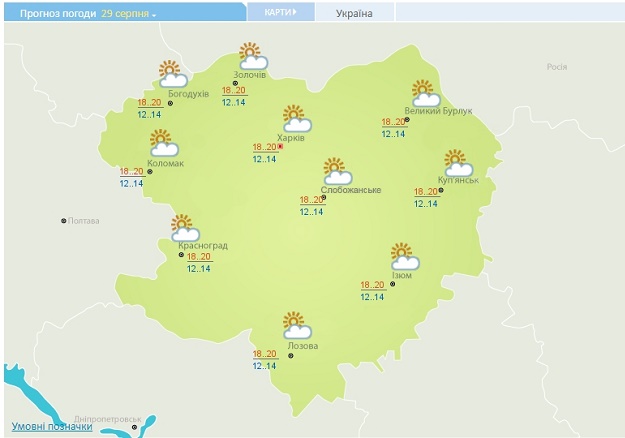The height and width of the screenshot is (438, 625).
Task: Click the sun-cloud icon above Богодухів
Action: pyautogui.click(x=174, y=74)
